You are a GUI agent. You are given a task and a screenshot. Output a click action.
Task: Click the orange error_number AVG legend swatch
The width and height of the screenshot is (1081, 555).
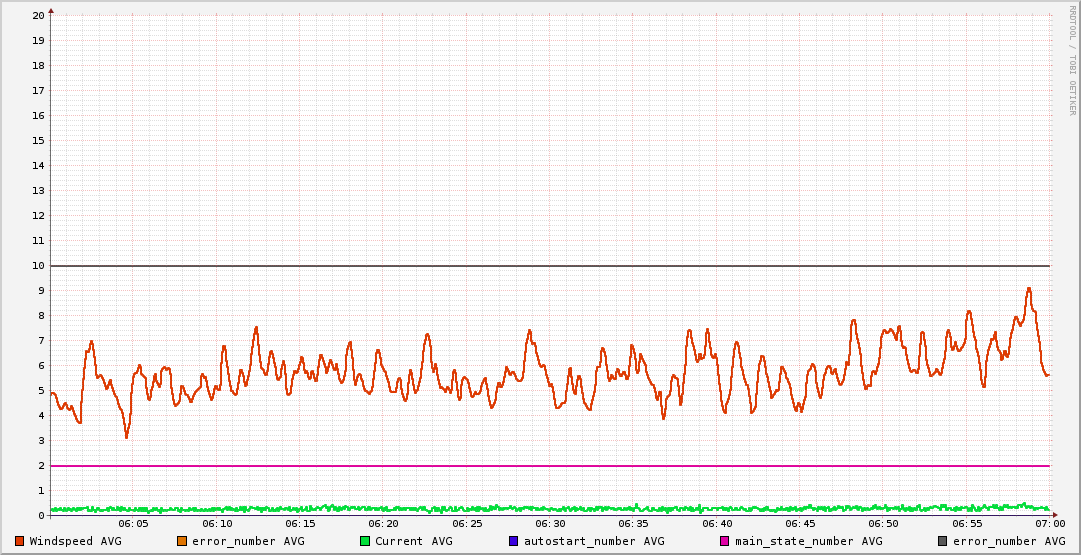(x=182, y=541)
